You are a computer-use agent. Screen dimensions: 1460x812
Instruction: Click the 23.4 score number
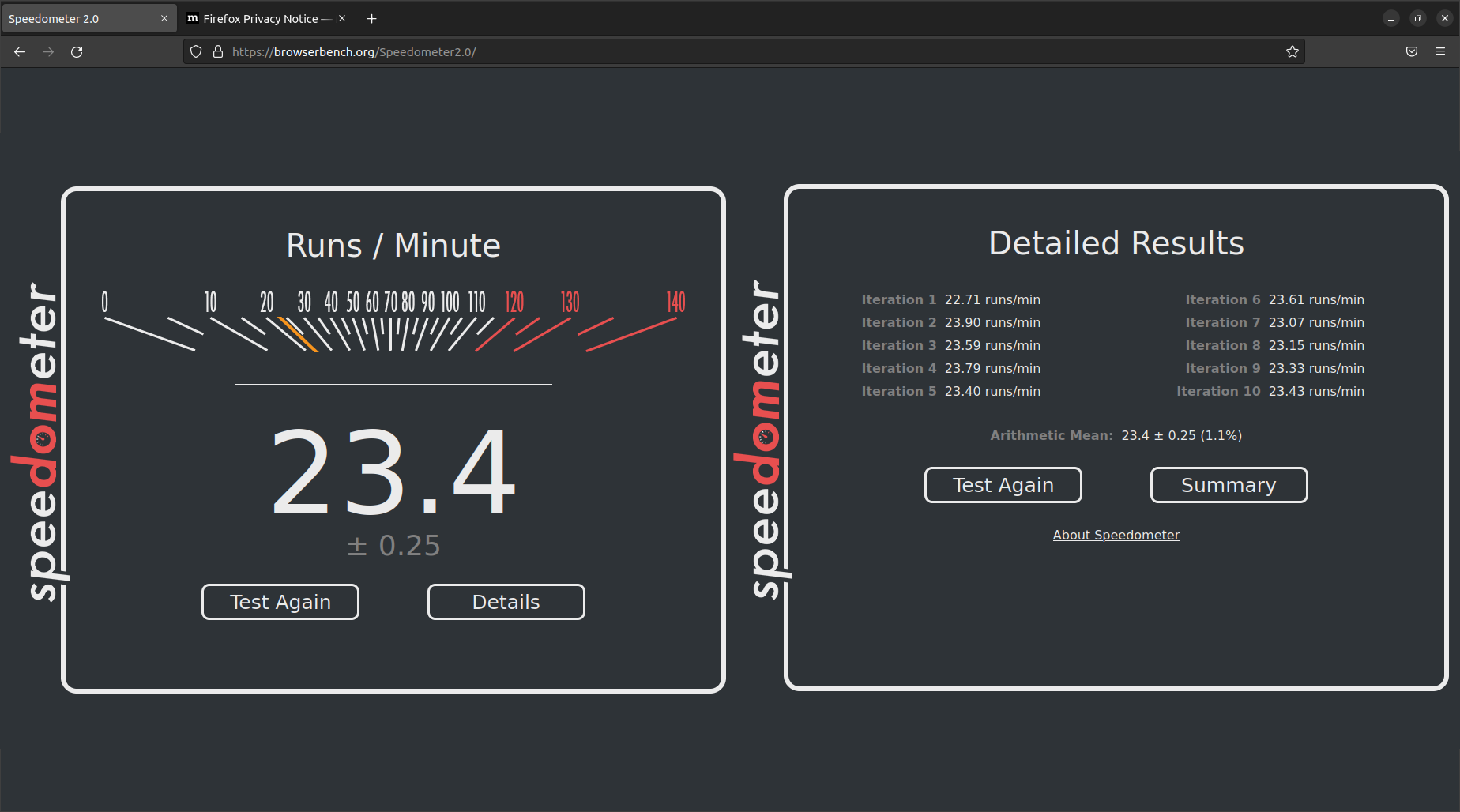pos(393,472)
